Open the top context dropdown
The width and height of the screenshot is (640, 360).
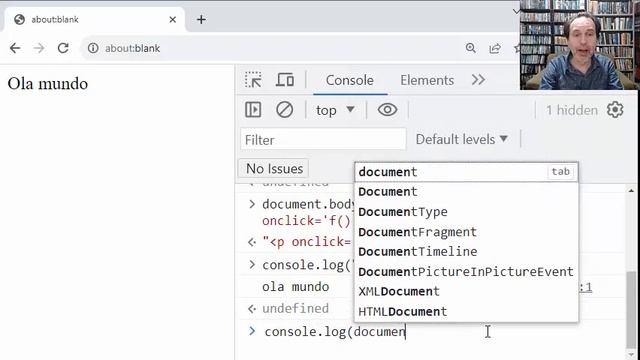335,110
